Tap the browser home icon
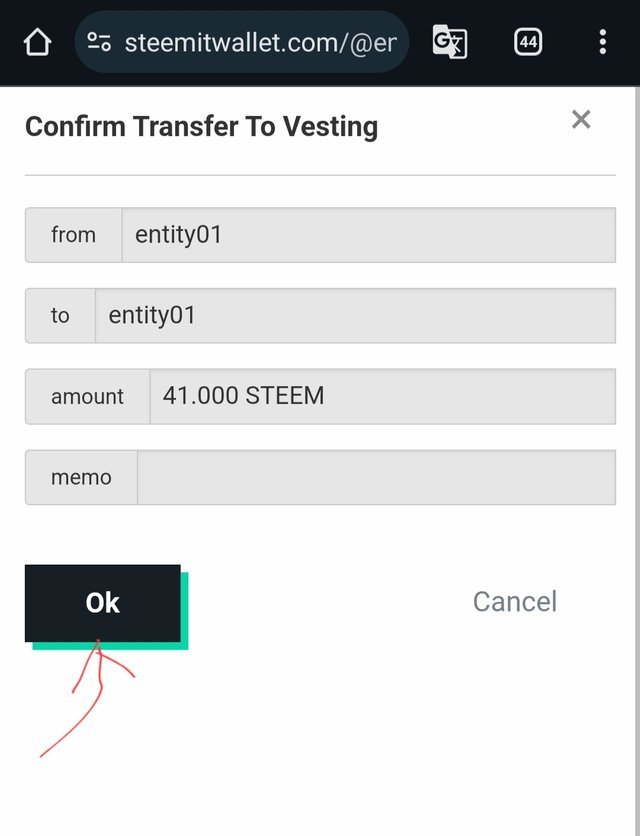This screenshot has width=640, height=836. pos(37,42)
